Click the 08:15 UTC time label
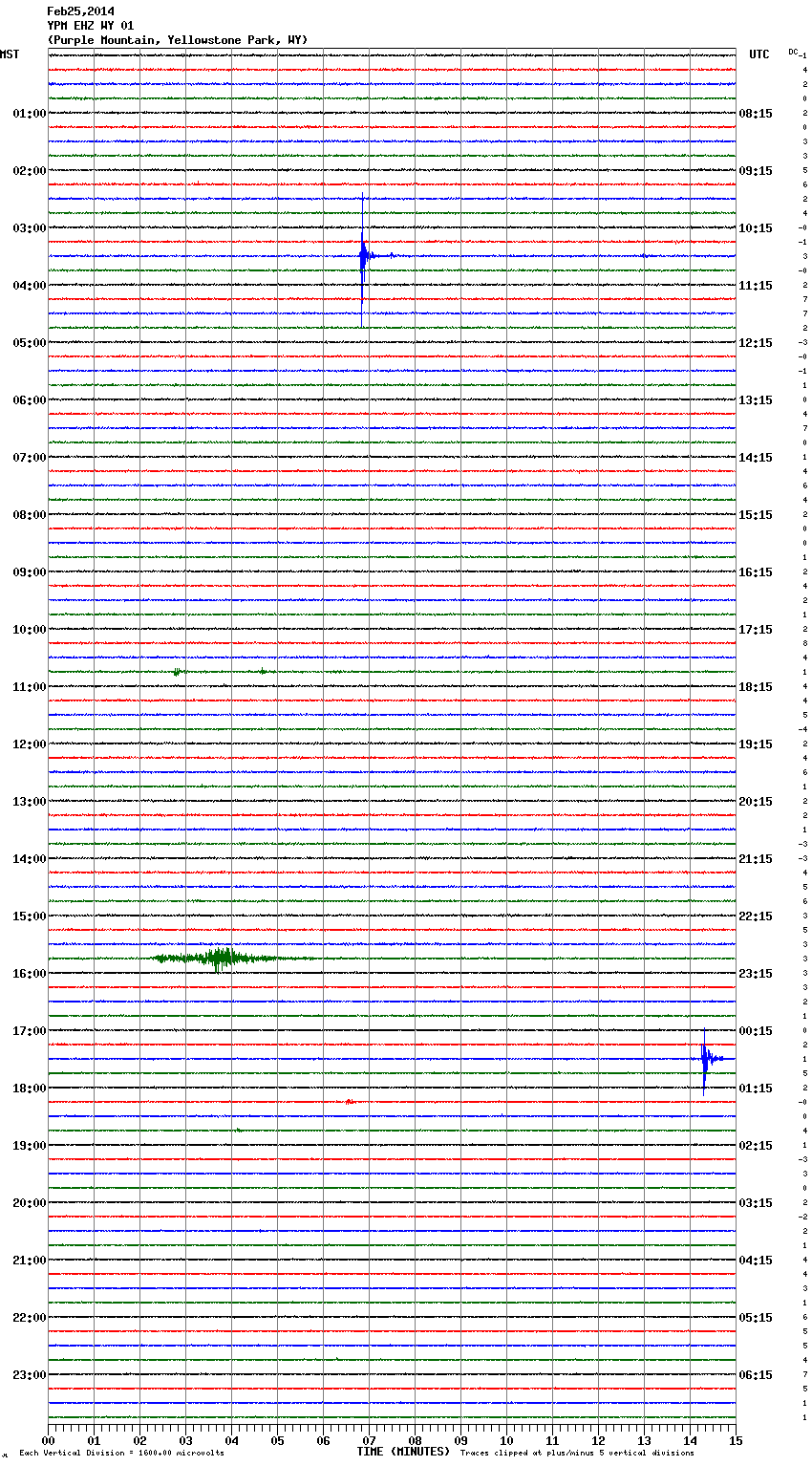 756,114
